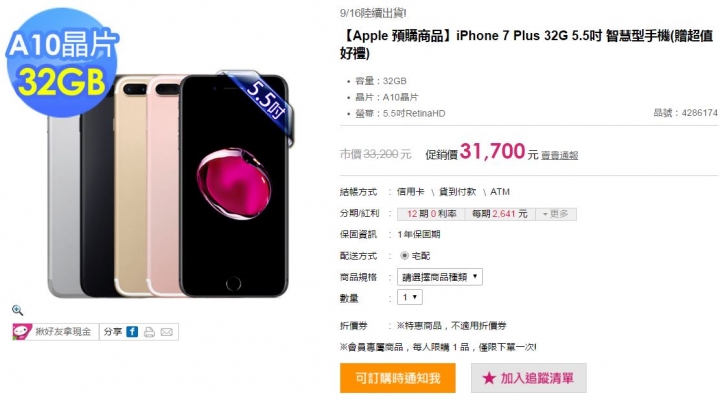Click the 12 期 0 利率 installment option
This screenshot has height=402, width=720.
(x=431, y=214)
